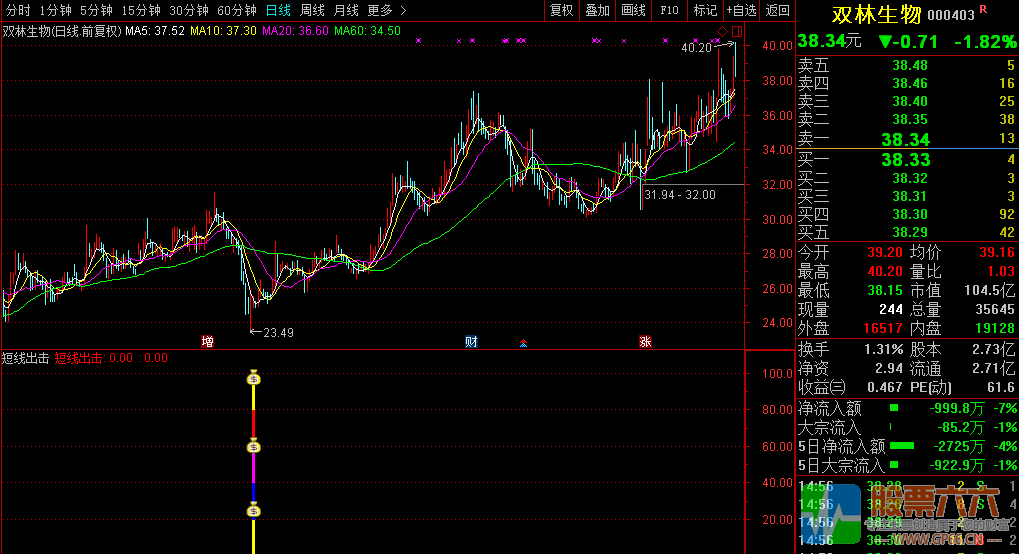Toggle the 叠加 overlay option
Image resolution: width=1019 pixels, height=554 pixels.
597,10
